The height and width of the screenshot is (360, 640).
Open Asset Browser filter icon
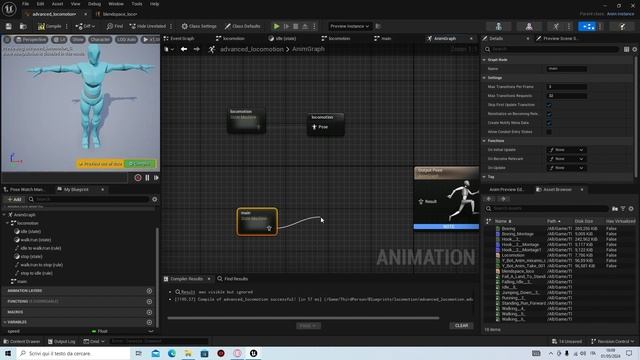[x=623, y=209]
